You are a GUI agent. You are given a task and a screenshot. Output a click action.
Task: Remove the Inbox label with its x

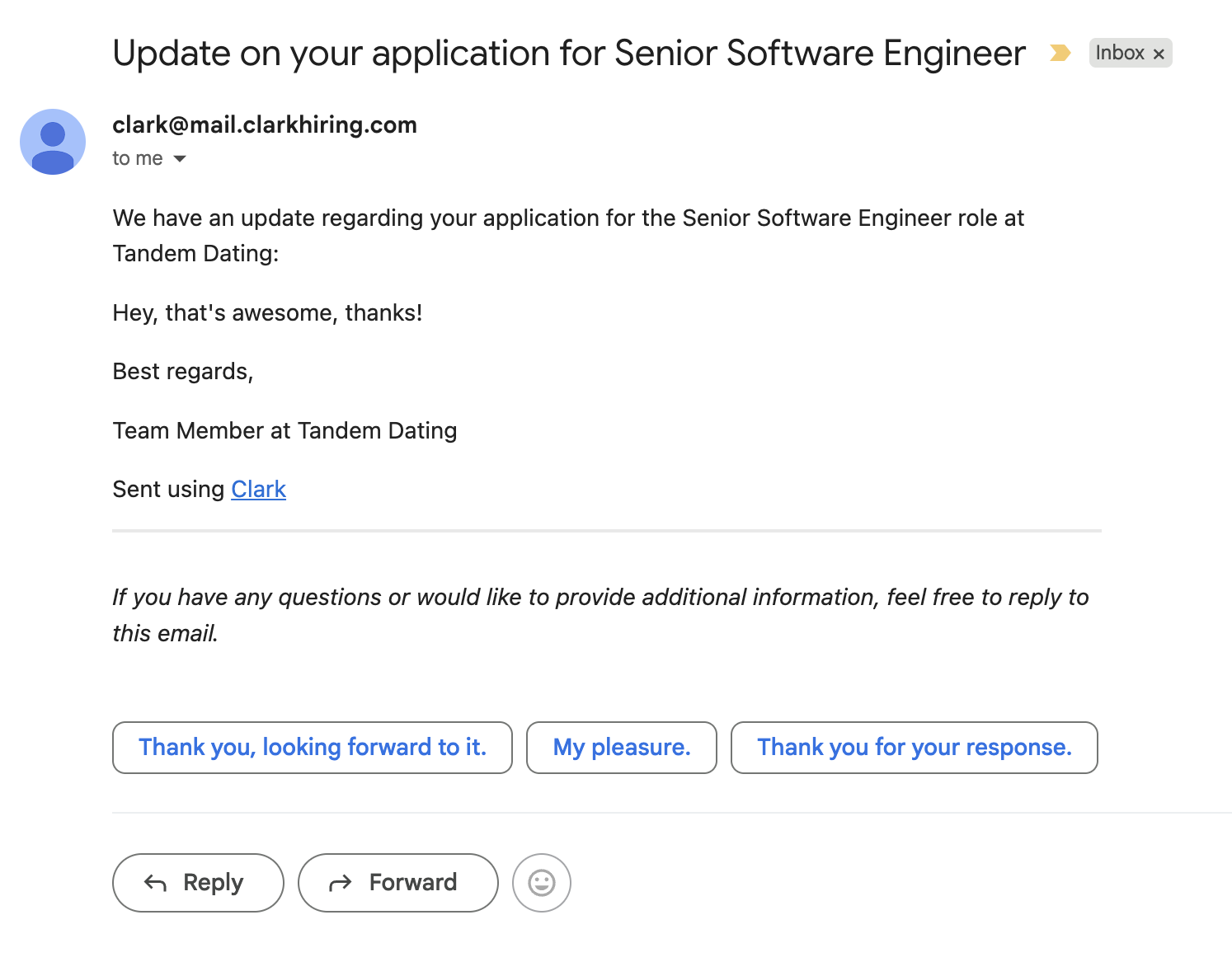tap(1159, 54)
